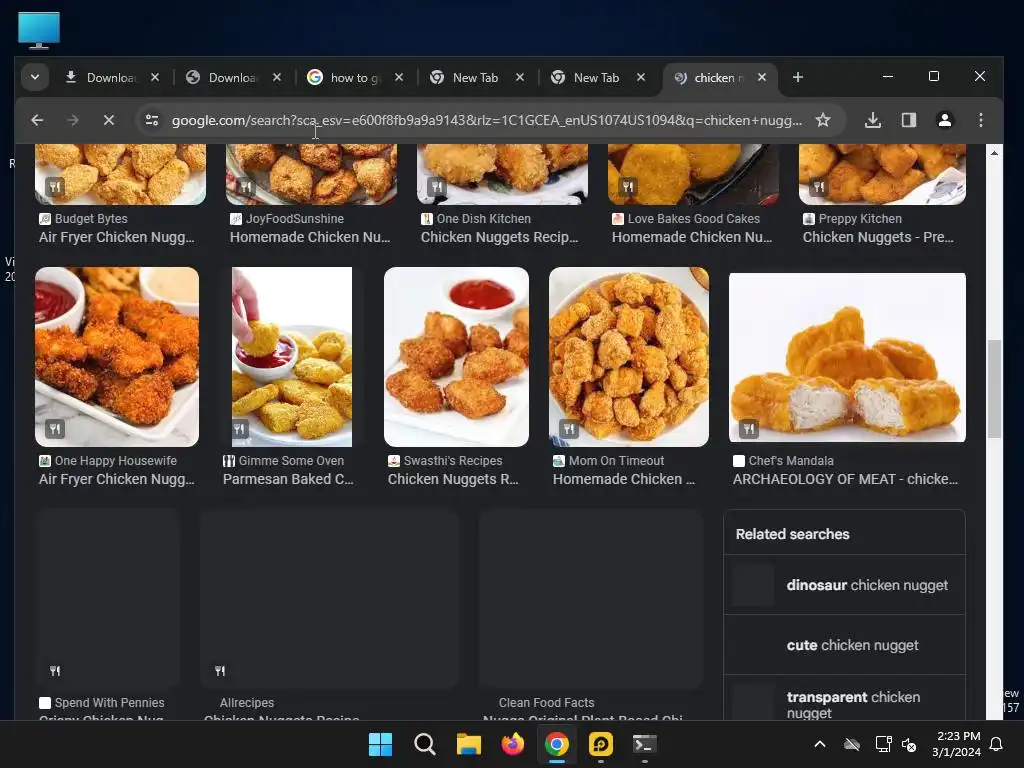
Task: Select related search transparent chicken nugget
Action: (x=844, y=699)
